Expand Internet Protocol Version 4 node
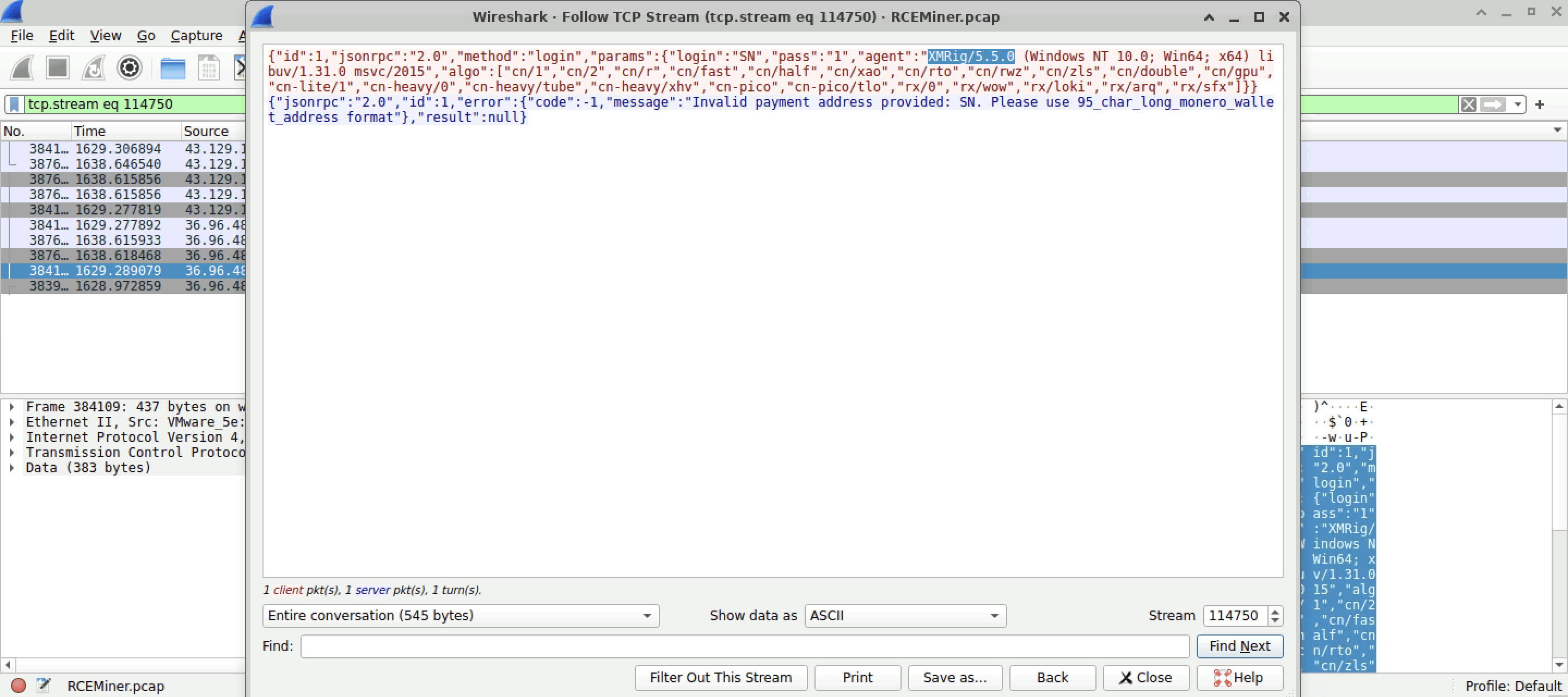Screen dimensions: 1568x697 click(11, 437)
